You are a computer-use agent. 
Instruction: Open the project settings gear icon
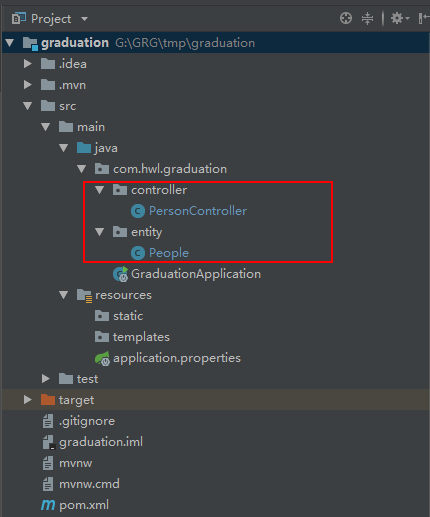click(x=399, y=18)
